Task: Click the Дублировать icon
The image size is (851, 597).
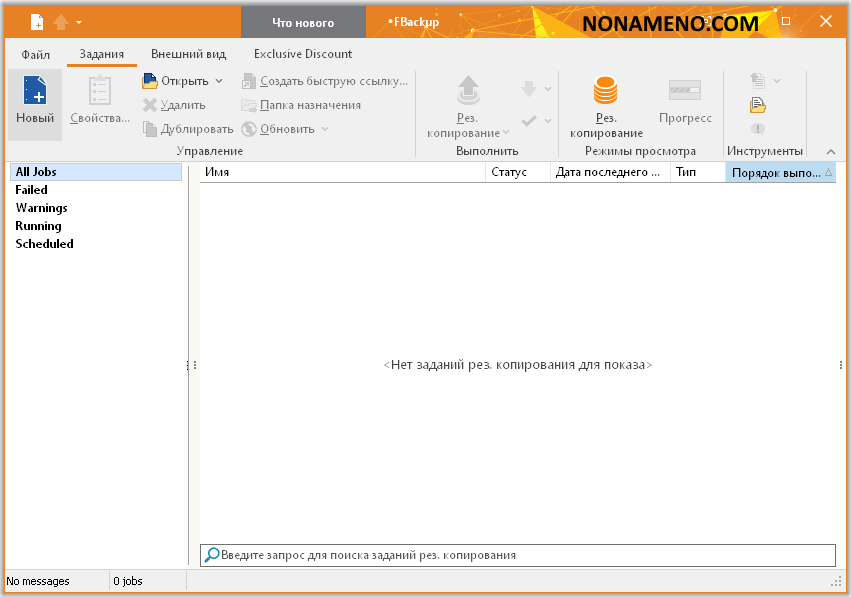Action: click(x=150, y=129)
